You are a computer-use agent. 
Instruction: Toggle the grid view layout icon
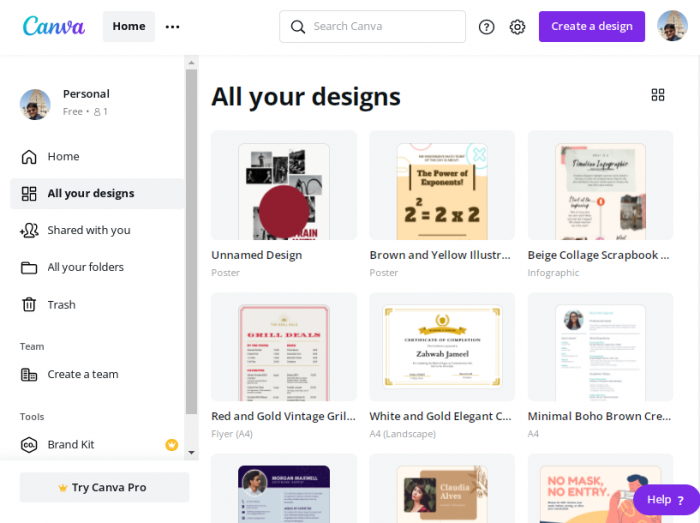658,95
